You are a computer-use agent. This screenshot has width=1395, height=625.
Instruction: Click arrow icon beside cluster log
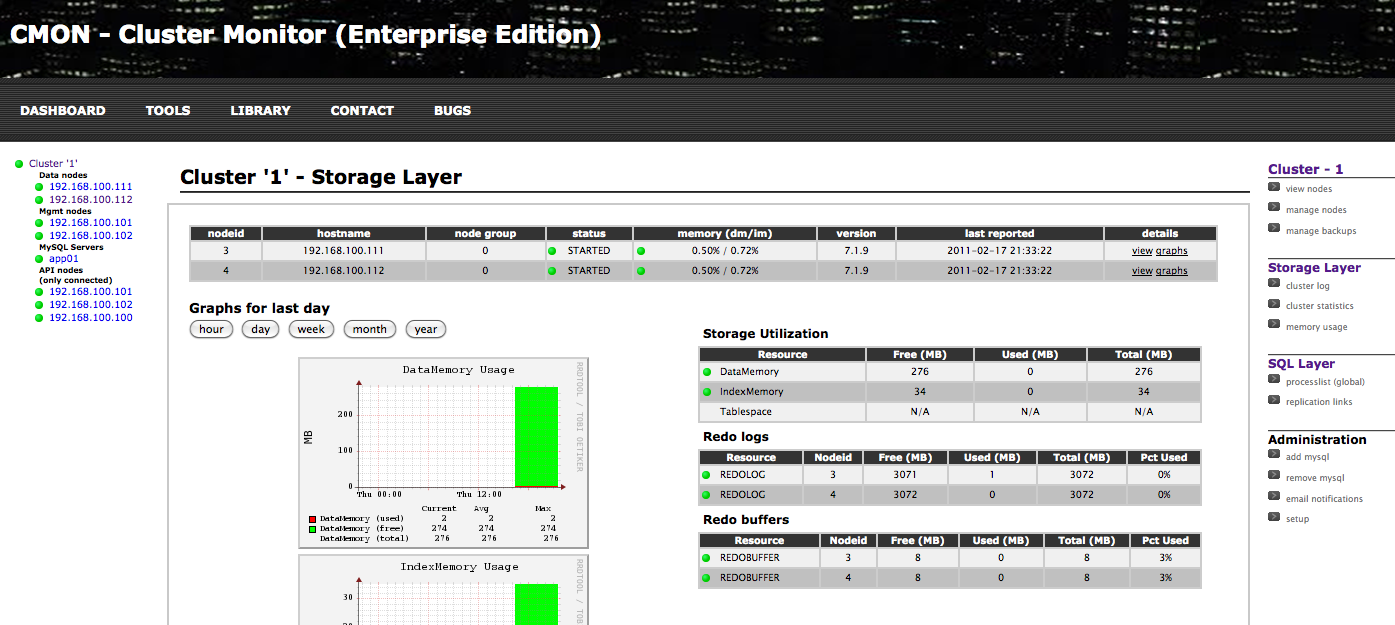(x=1274, y=284)
